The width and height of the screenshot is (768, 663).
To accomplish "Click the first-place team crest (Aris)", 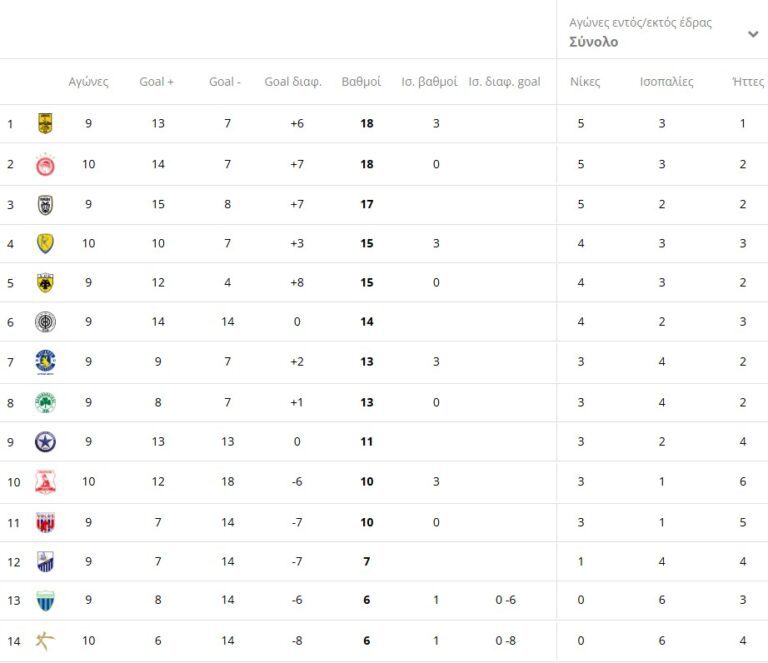I will (45, 124).
